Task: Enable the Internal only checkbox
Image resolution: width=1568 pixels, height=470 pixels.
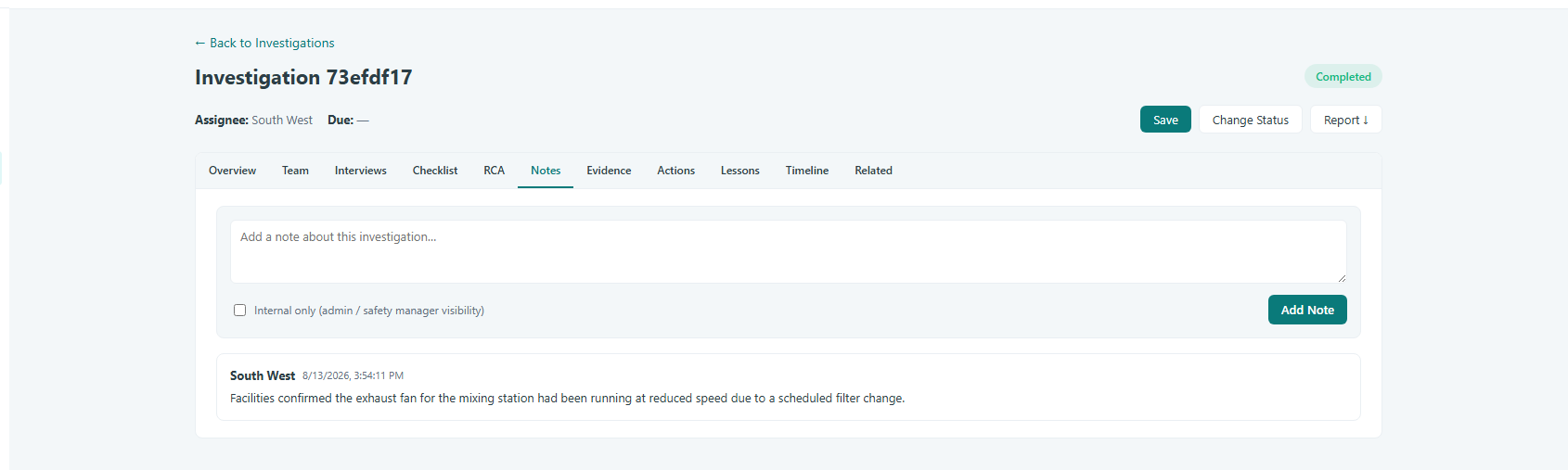Action: [x=240, y=311]
